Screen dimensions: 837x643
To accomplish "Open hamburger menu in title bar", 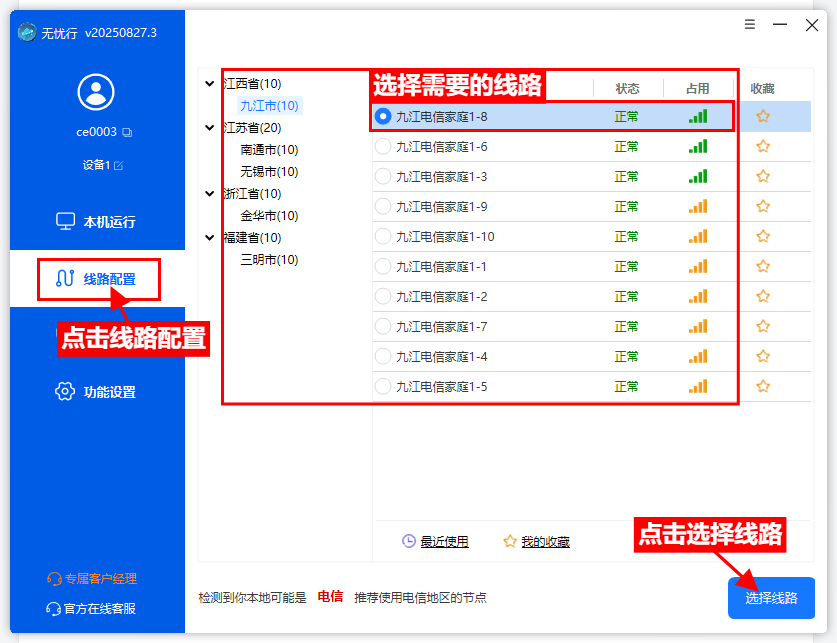I will tap(750, 25).
